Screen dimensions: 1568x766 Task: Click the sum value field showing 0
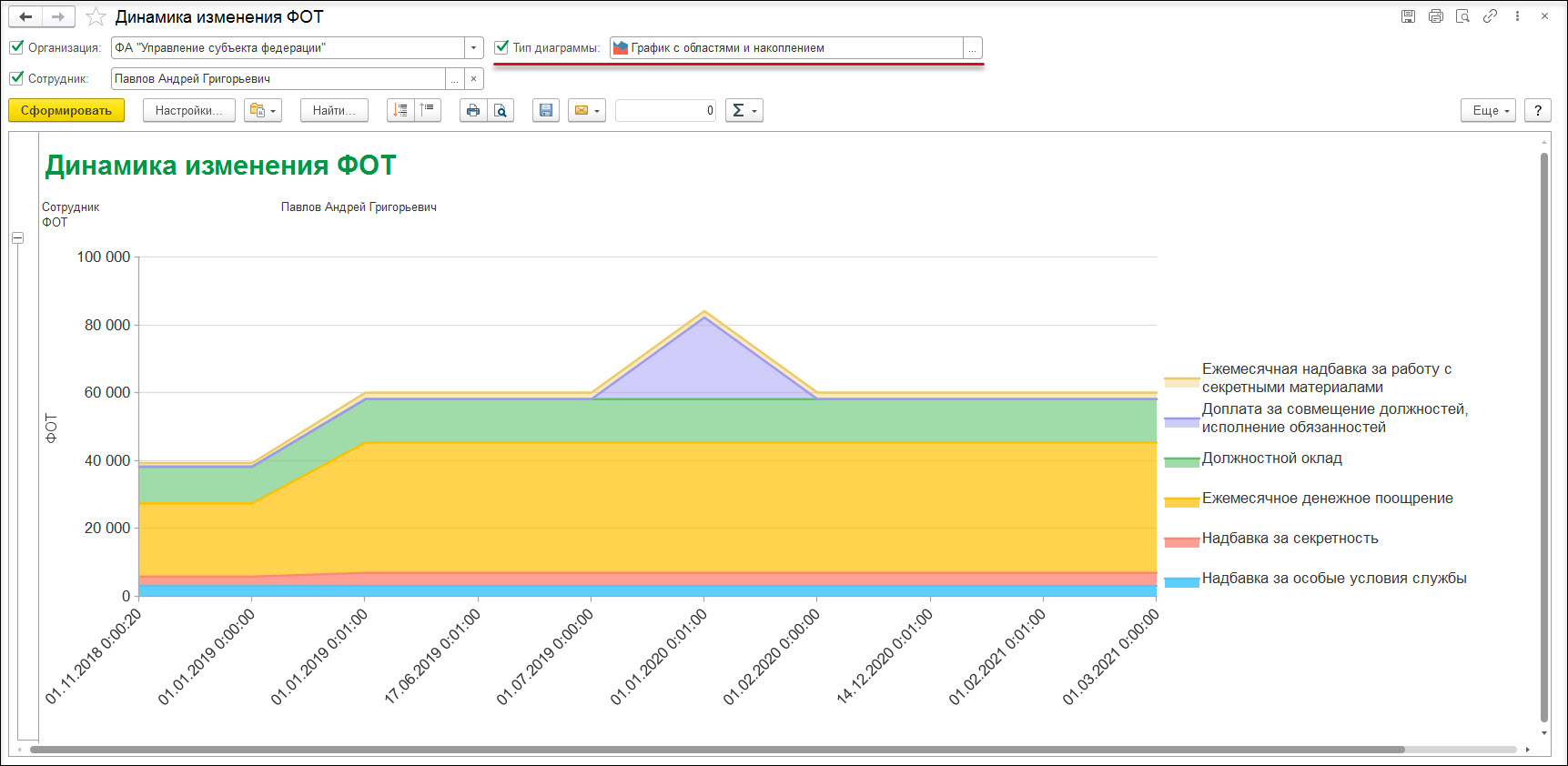coord(666,110)
